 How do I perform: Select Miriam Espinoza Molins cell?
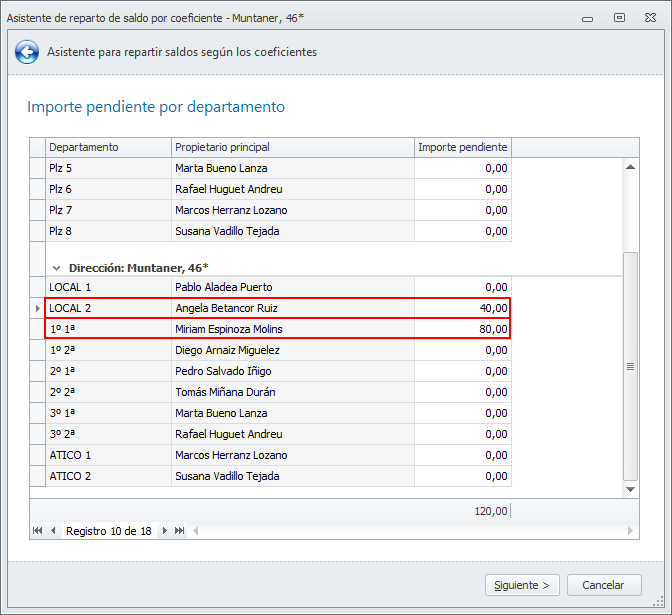point(293,329)
